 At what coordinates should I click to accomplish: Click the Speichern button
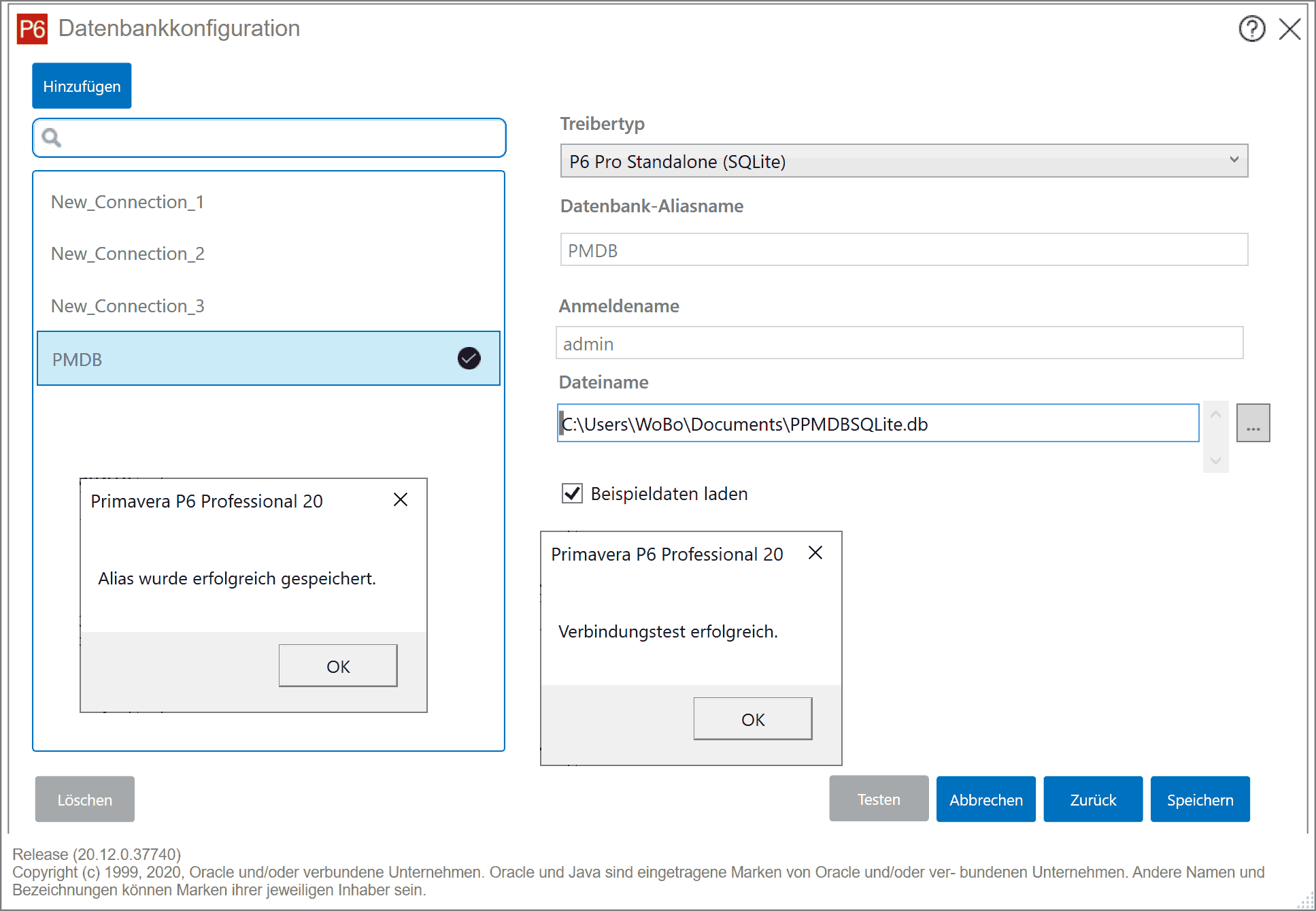(1200, 799)
